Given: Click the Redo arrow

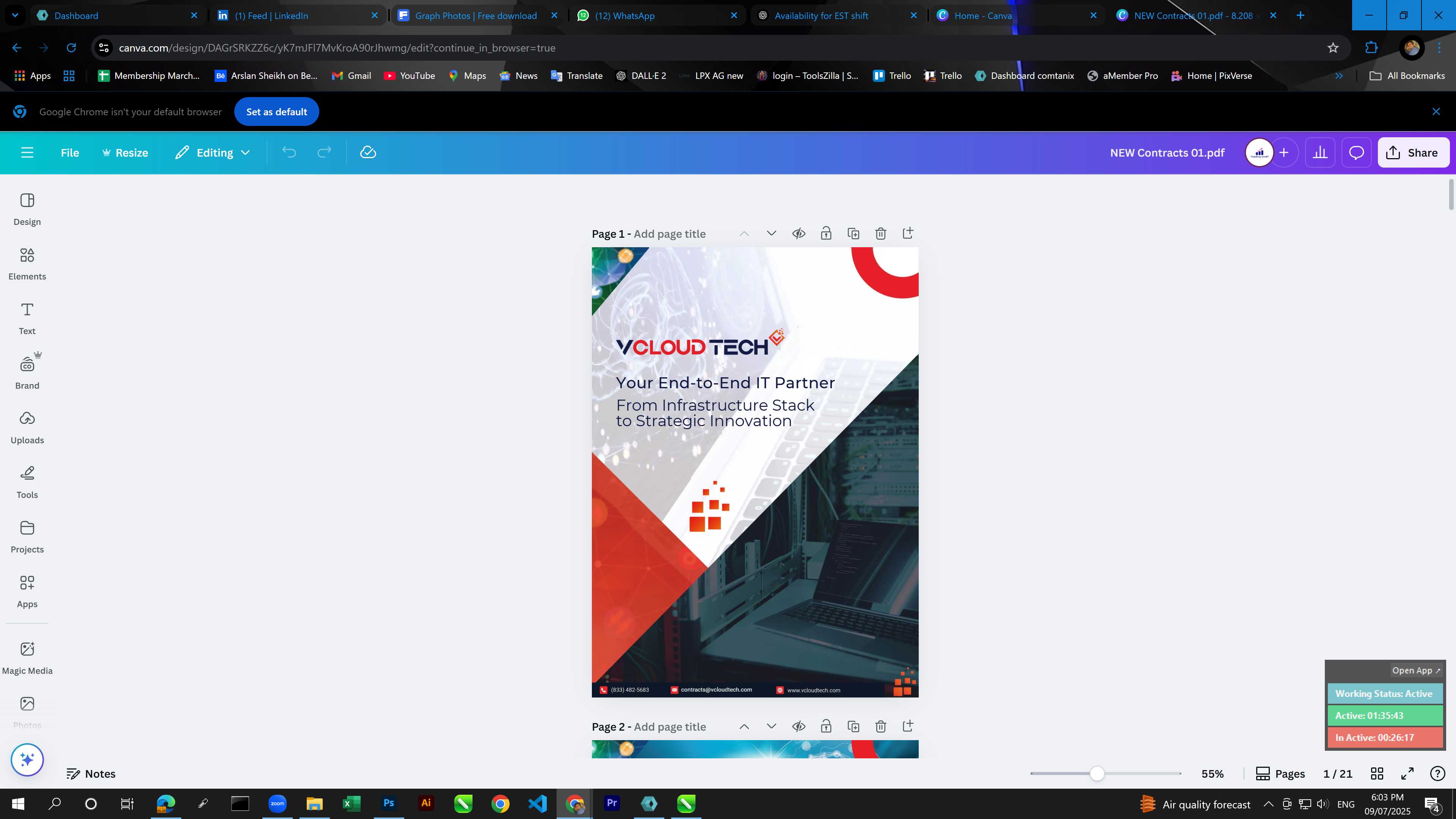Looking at the screenshot, I should click(324, 152).
